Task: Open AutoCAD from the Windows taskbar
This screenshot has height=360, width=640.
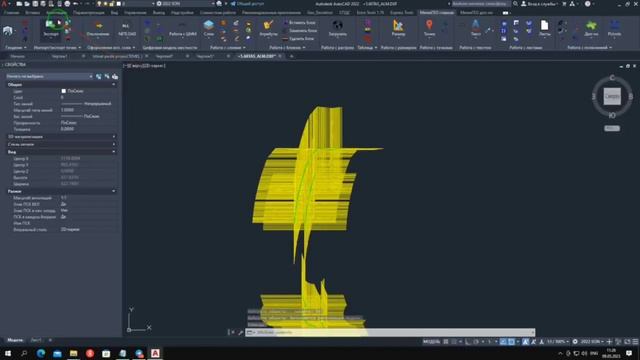Action: pyautogui.click(x=155, y=353)
